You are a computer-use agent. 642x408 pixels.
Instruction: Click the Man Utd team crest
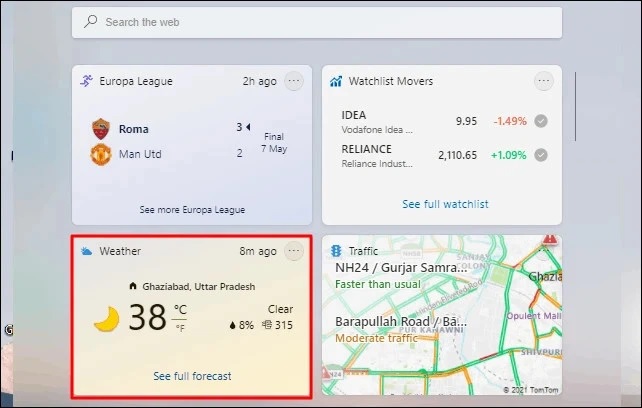point(101,154)
